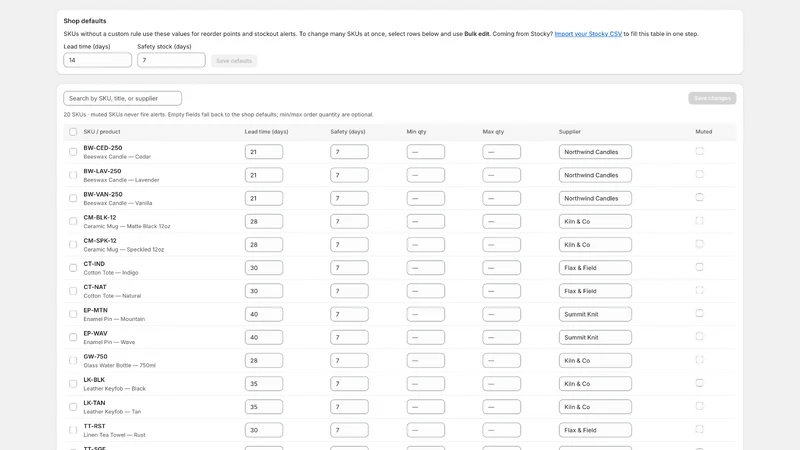
Task: Select the LK-TAN row checkbox
Action: 73,407
